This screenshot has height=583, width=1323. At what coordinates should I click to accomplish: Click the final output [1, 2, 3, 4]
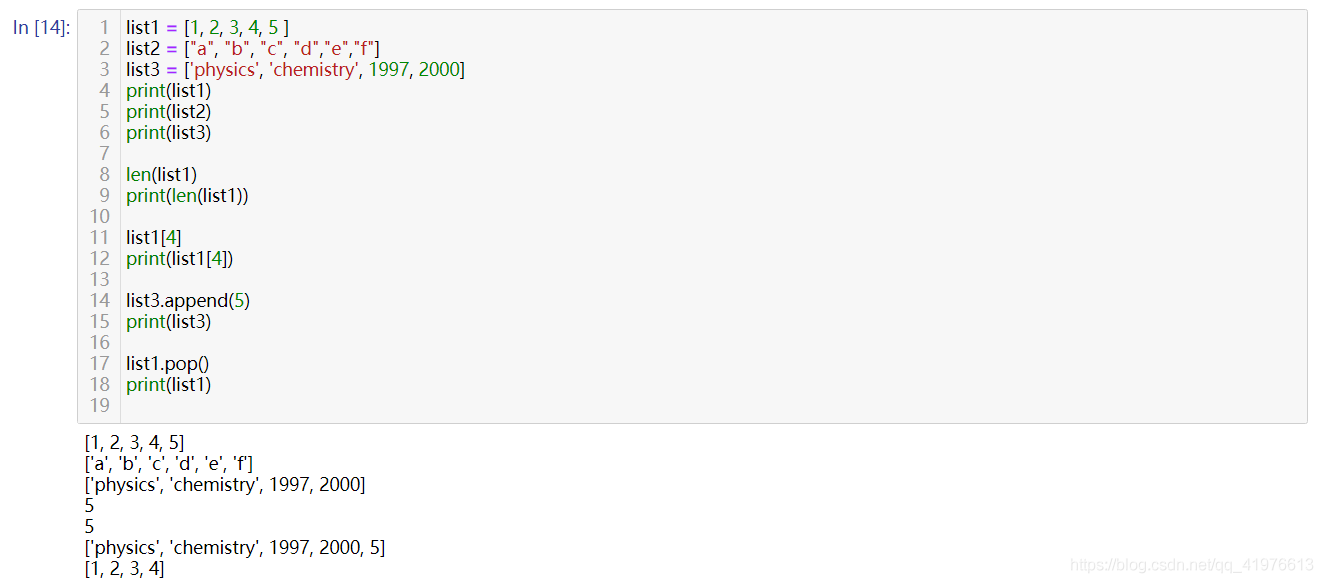point(124,569)
